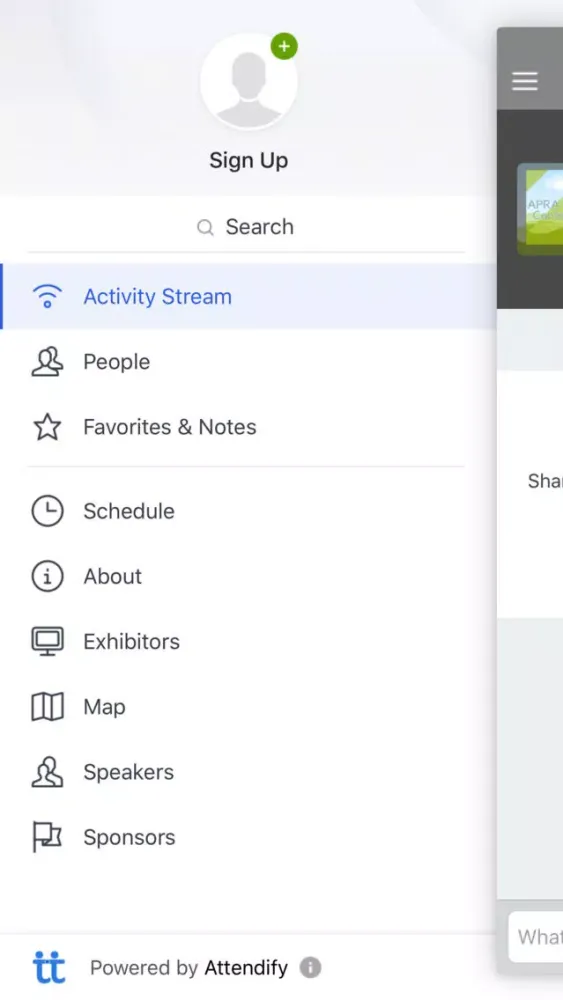View the Sponsors section
Image resolution: width=563 pixels, height=1000 pixels.
pyautogui.click(x=248, y=837)
